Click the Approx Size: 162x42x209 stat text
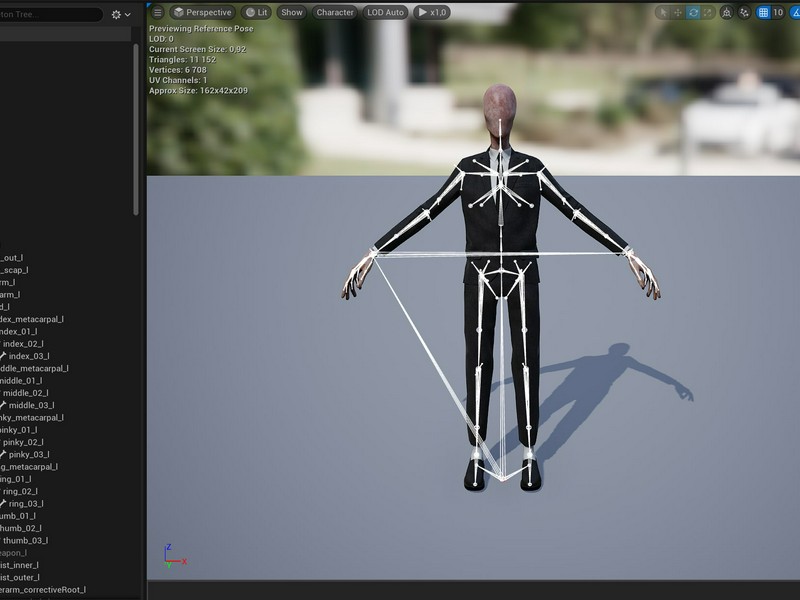This screenshot has height=600, width=800. click(198, 90)
